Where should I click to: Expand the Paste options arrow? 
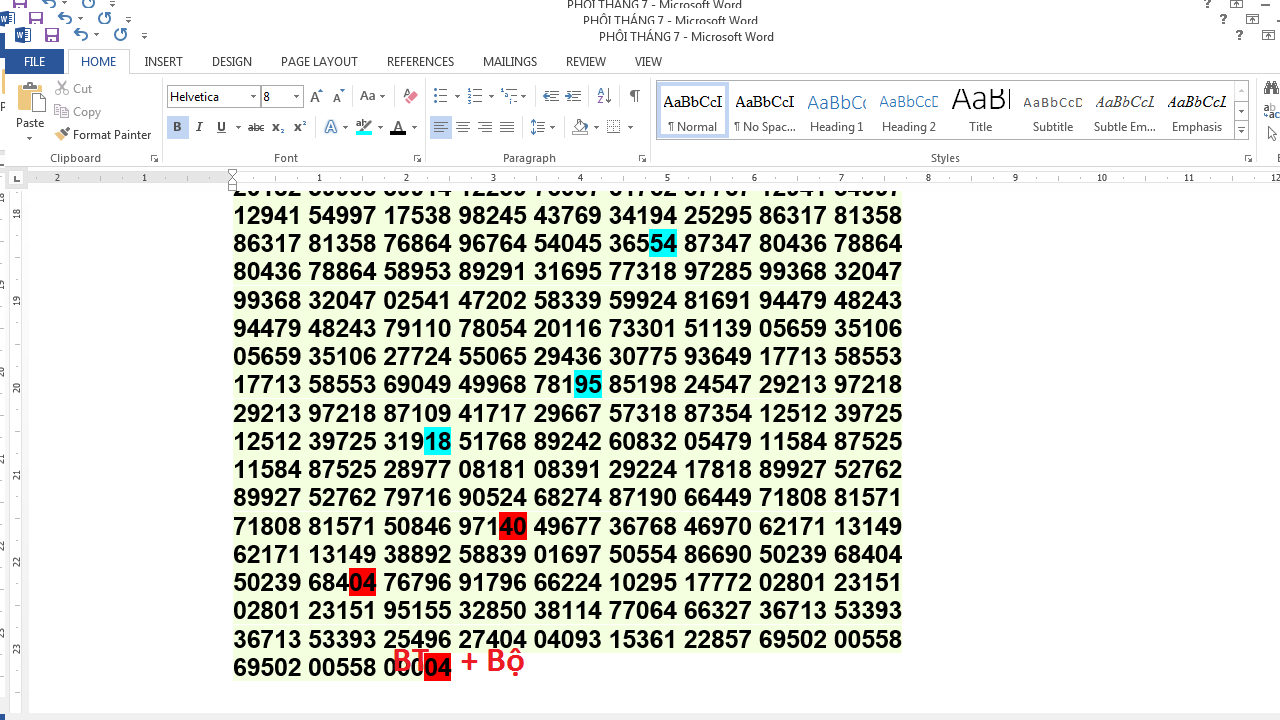pos(30,137)
